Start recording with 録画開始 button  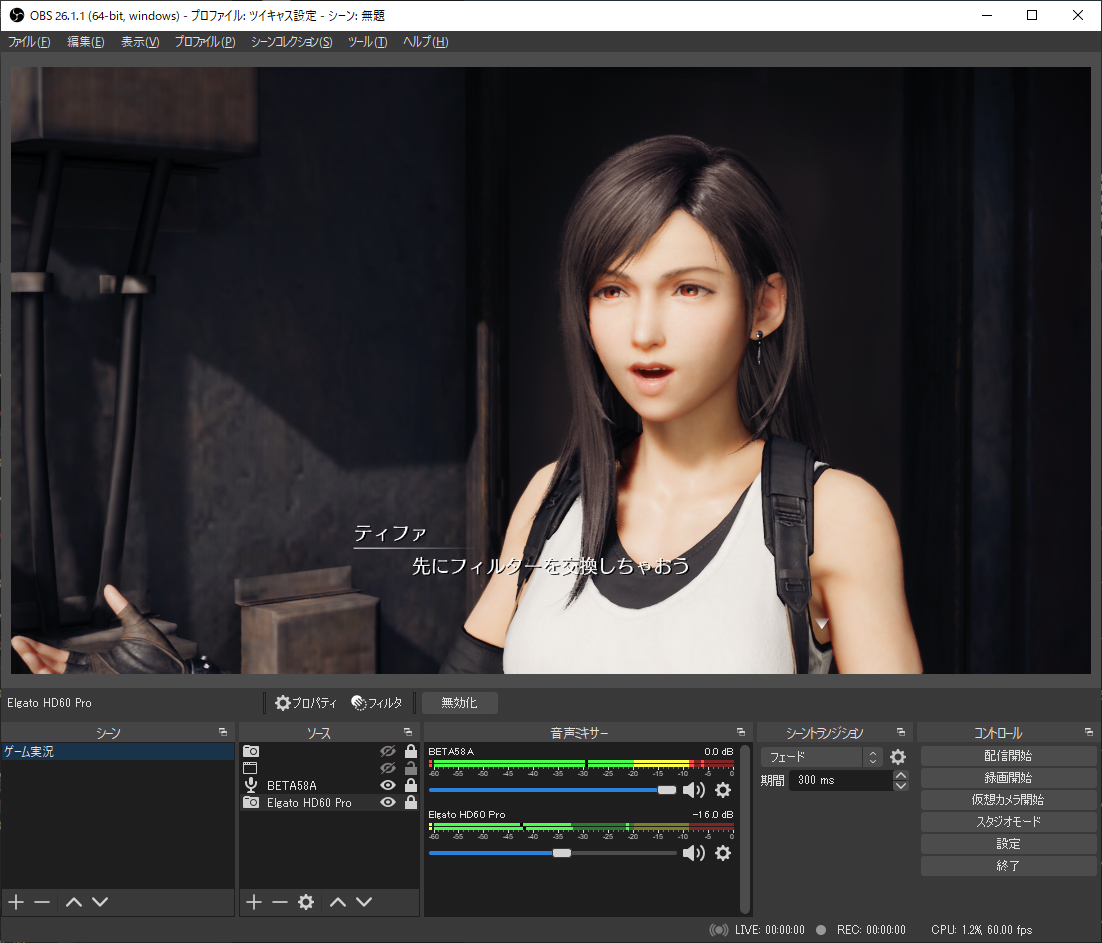tap(1008, 778)
